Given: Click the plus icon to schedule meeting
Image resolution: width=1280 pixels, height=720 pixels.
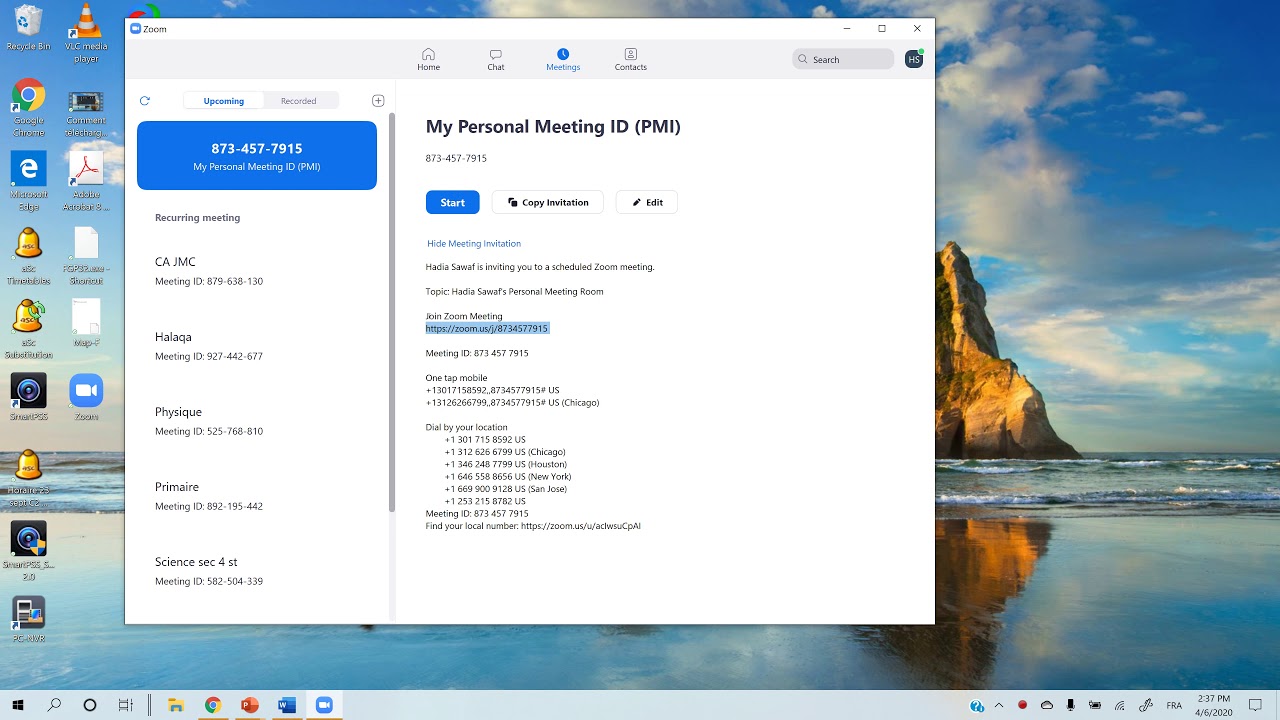Looking at the screenshot, I should click(378, 101).
